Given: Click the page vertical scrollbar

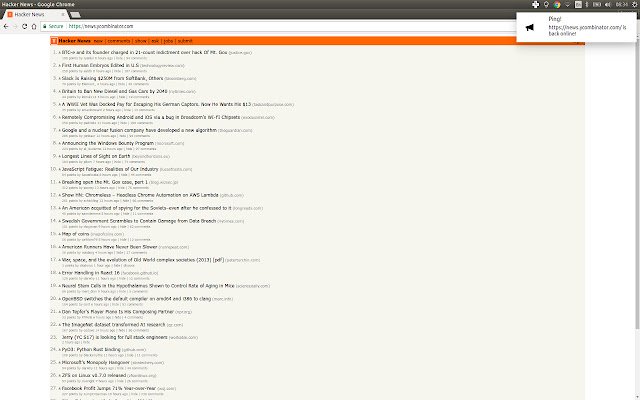Looking at the screenshot, I should [638, 184].
